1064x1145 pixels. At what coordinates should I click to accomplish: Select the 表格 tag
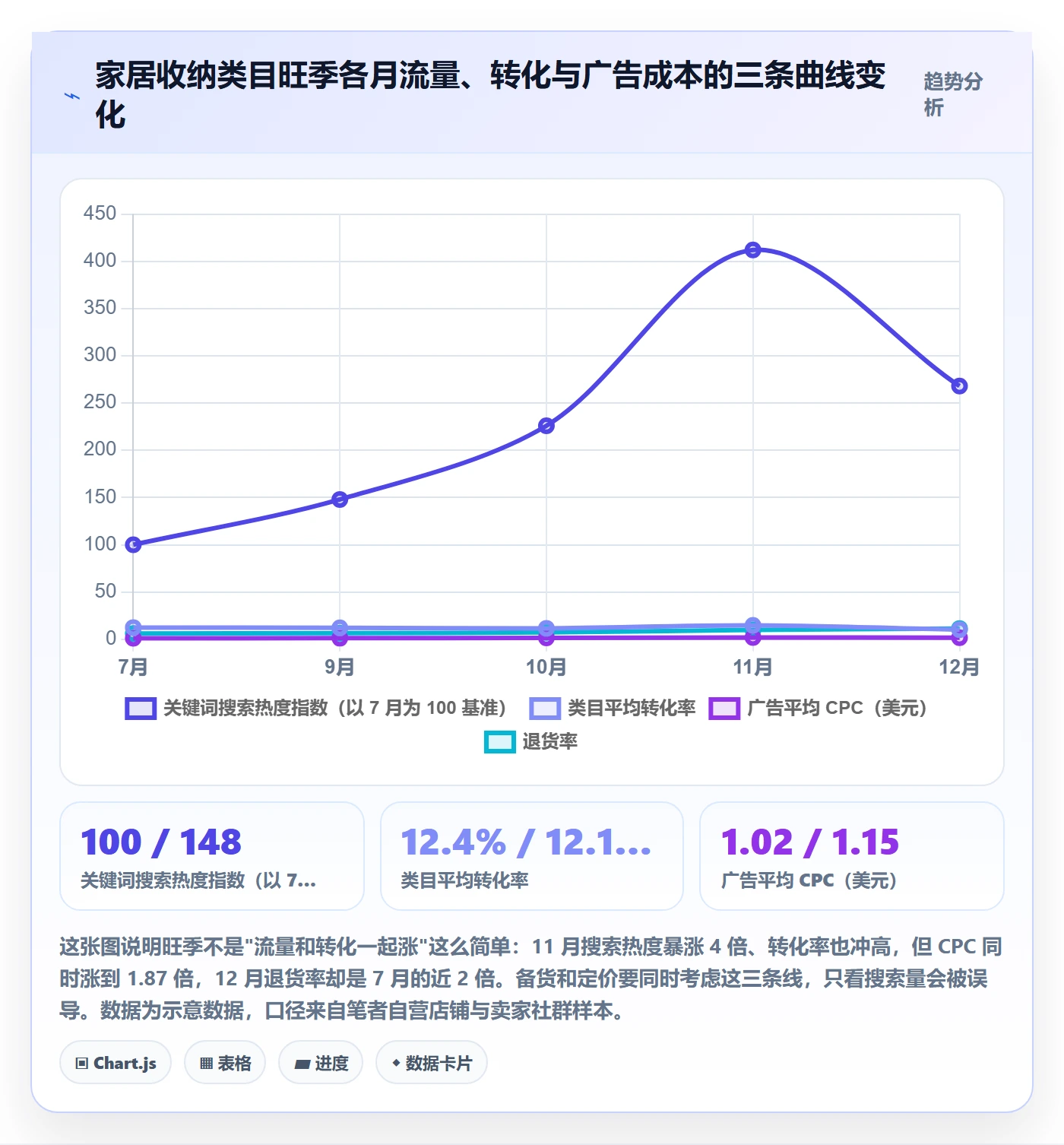(225, 1063)
